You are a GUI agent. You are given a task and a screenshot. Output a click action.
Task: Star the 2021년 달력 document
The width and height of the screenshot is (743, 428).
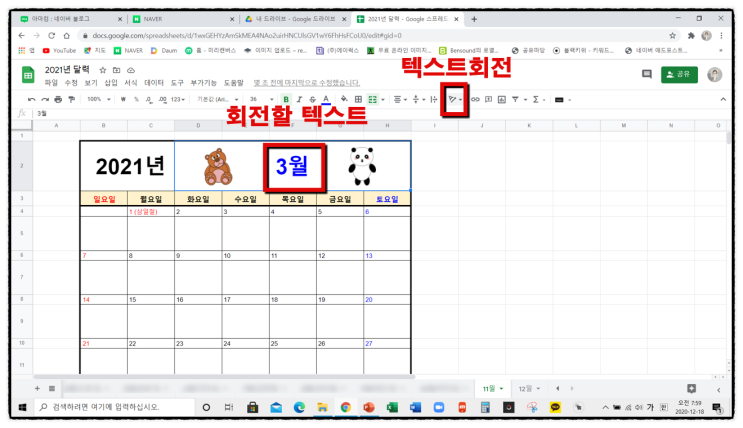[103, 70]
